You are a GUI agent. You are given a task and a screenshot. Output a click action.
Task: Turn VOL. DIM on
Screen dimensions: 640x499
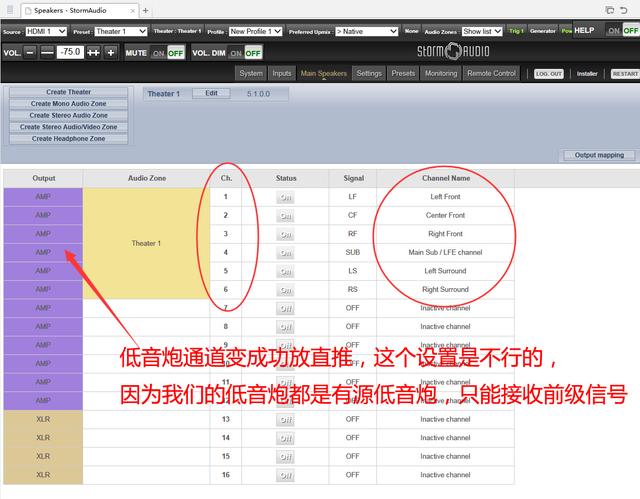tap(236, 53)
